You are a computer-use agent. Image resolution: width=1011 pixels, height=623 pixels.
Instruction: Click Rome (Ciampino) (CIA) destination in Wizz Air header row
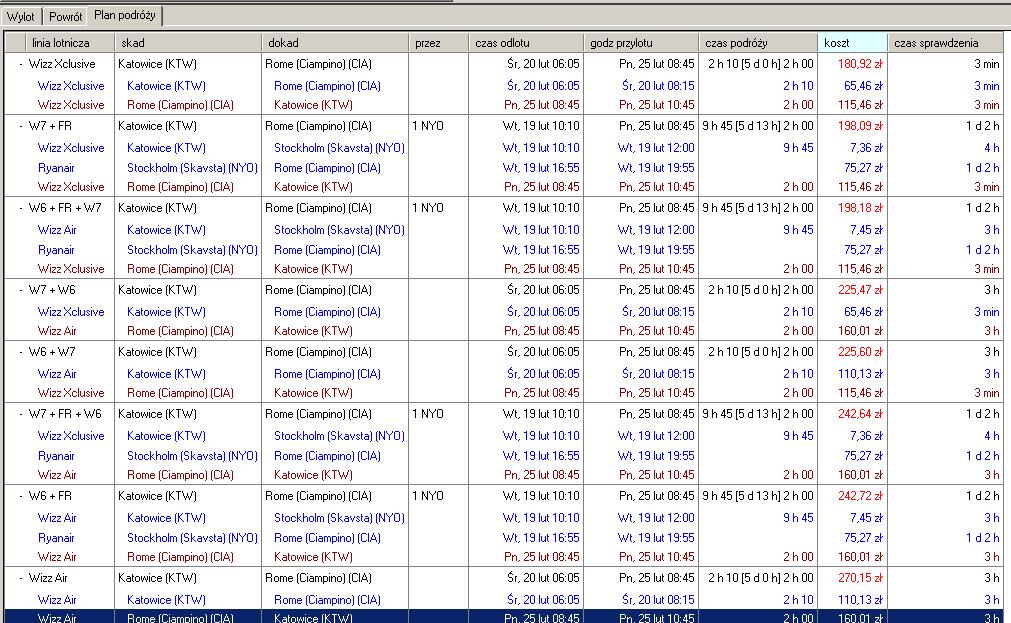(x=319, y=577)
